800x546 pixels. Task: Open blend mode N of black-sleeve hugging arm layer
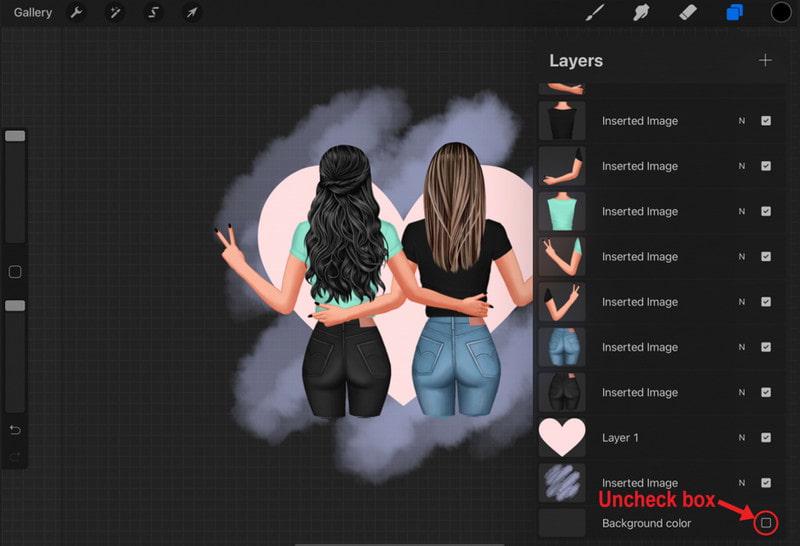point(742,166)
